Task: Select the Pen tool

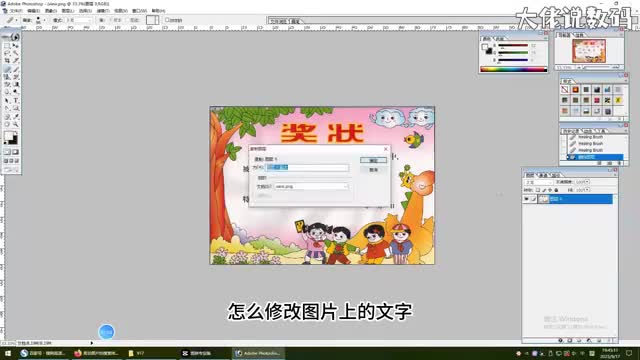Action: pyautogui.click(x=7, y=108)
